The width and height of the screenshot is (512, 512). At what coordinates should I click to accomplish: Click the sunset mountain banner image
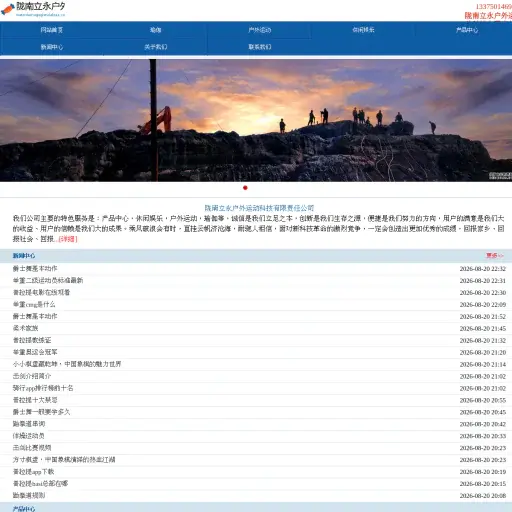pos(256,120)
